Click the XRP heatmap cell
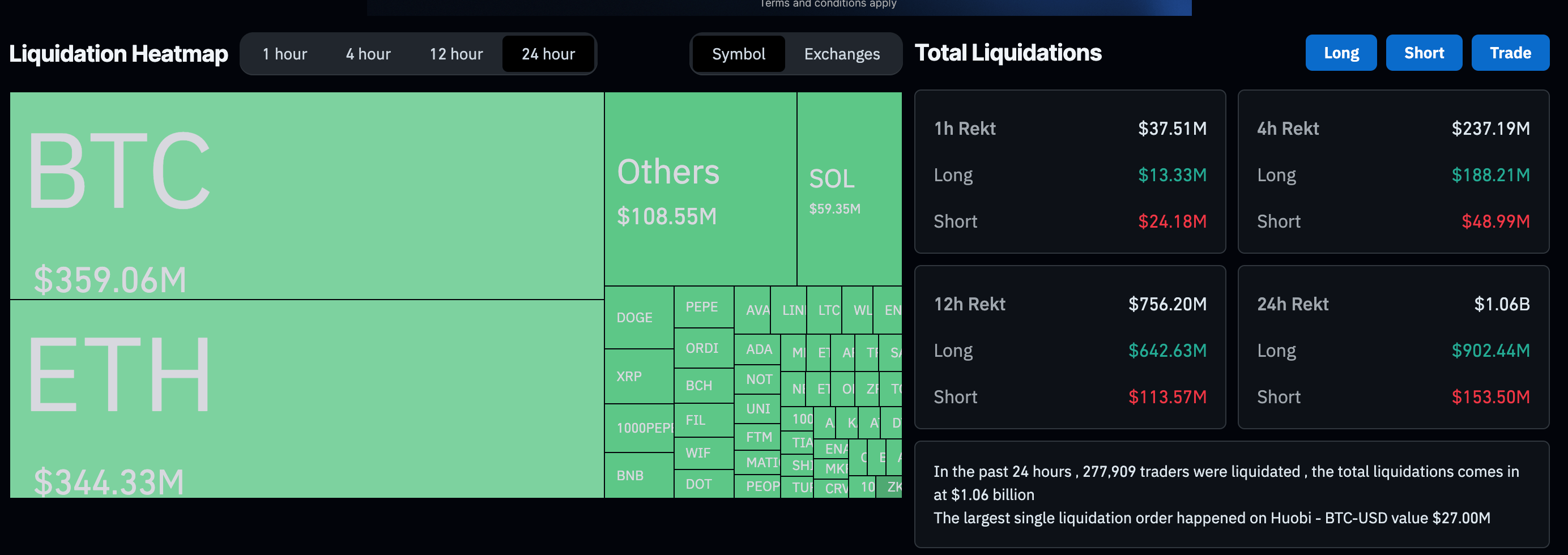The width and height of the screenshot is (1568, 555). tap(639, 376)
